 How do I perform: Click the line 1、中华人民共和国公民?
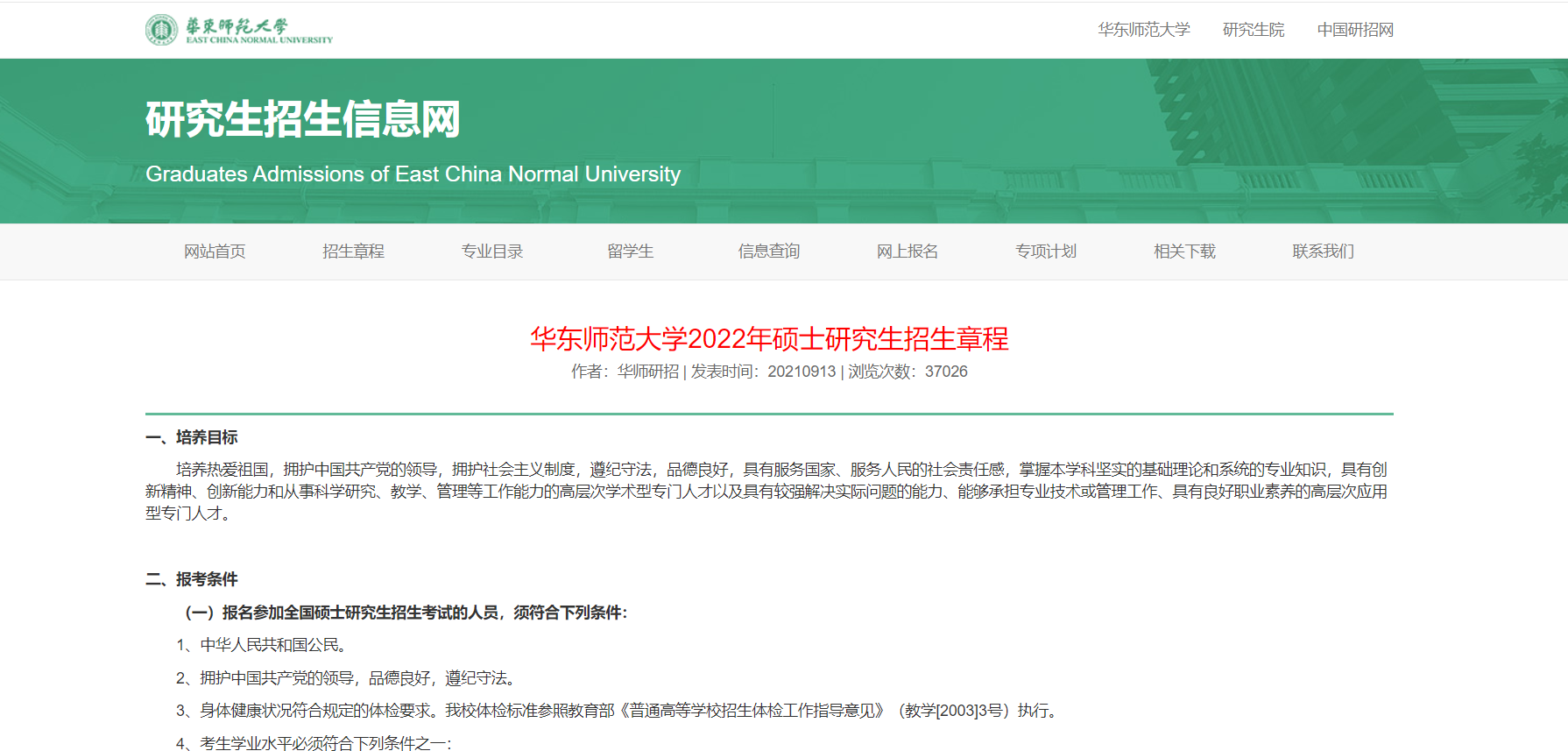pos(264,645)
